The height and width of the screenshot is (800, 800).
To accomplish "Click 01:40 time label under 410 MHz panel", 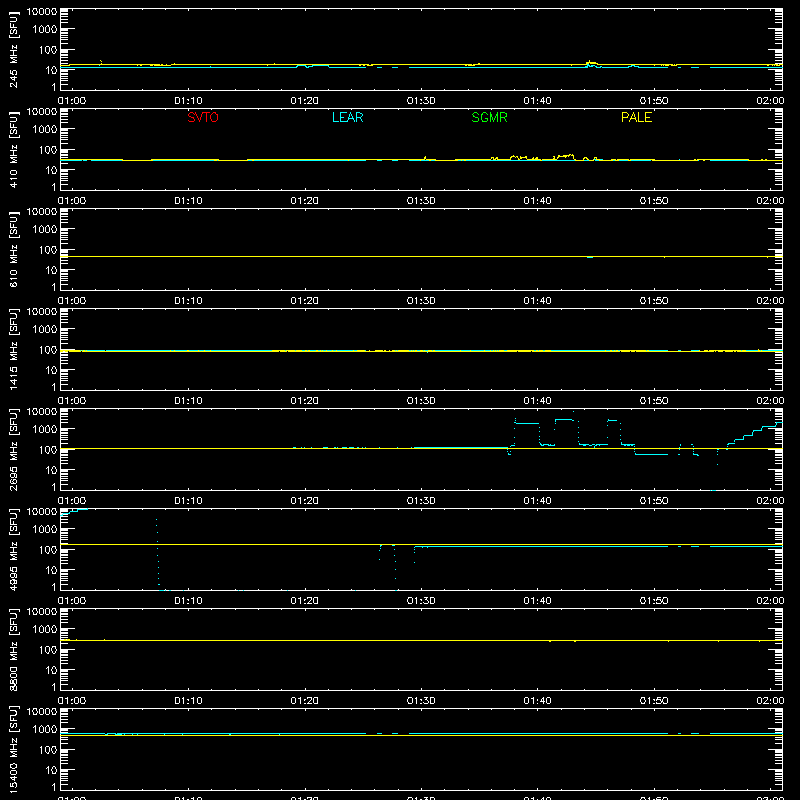I will point(537,201).
